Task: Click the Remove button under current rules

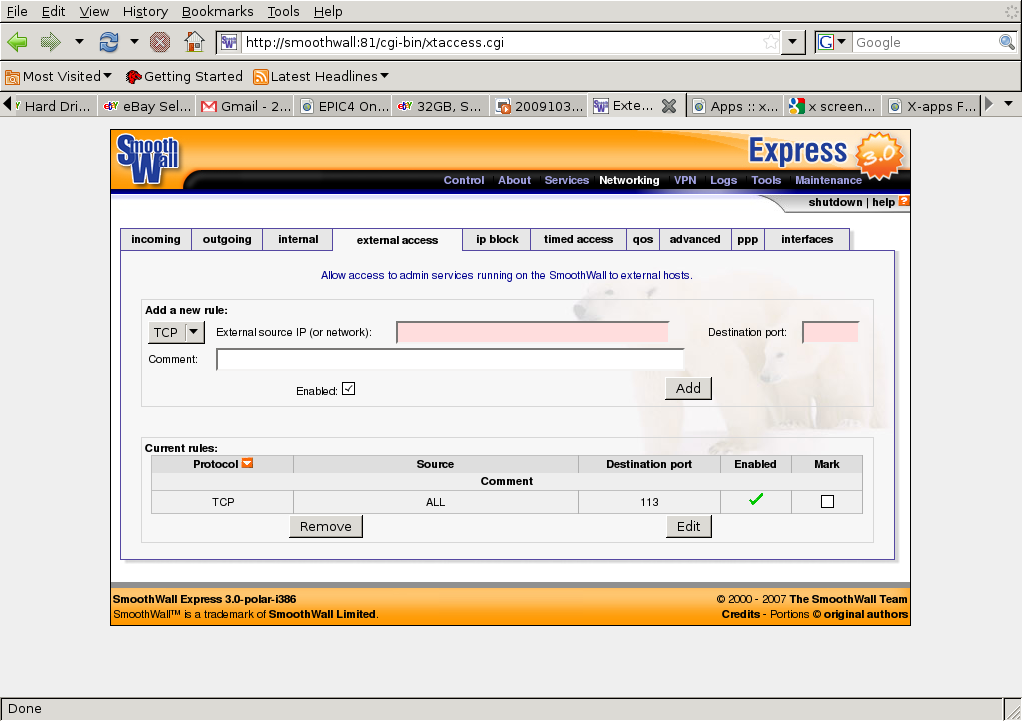Action: (326, 526)
